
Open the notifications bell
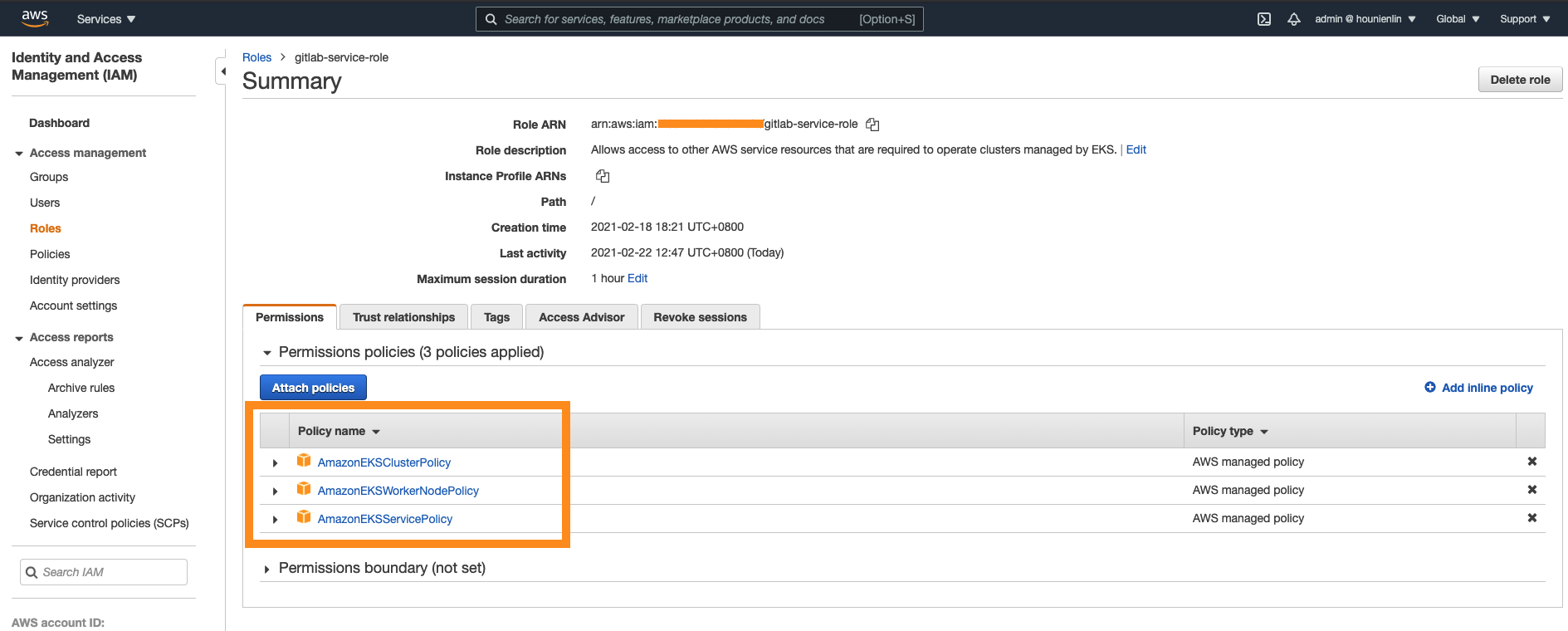(x=1294, y=19)
